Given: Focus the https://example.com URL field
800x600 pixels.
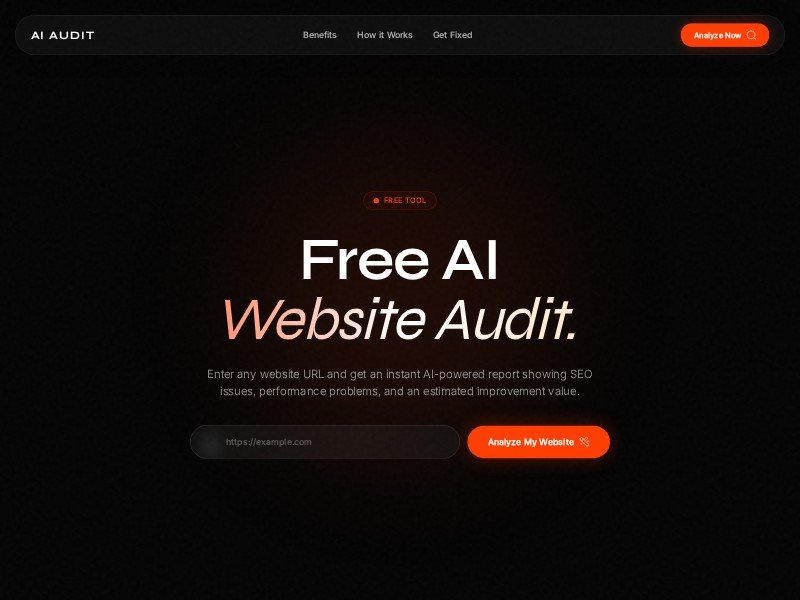Looking at the screenshot, I should [325, 442].
